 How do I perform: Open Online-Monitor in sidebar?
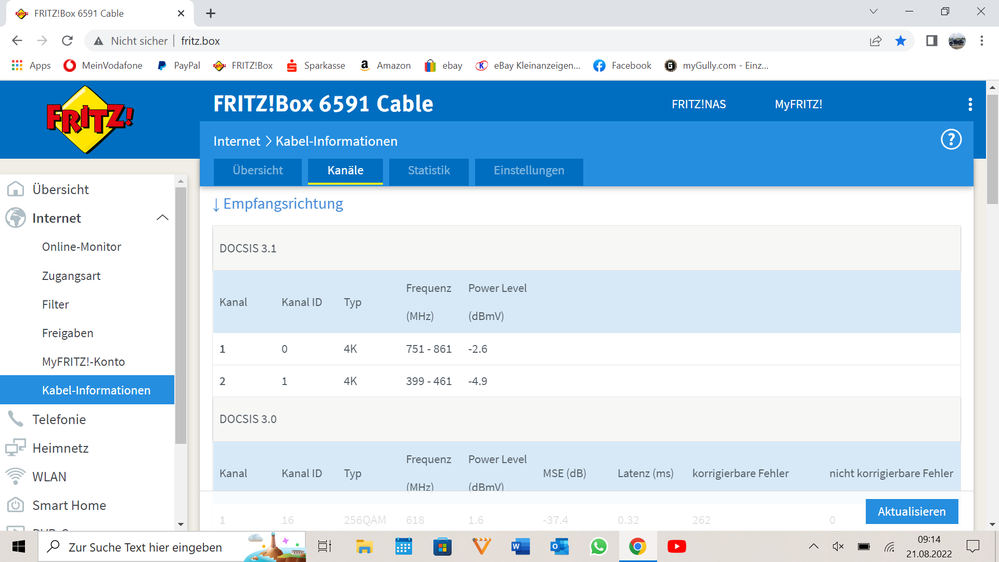coord(82,247)
